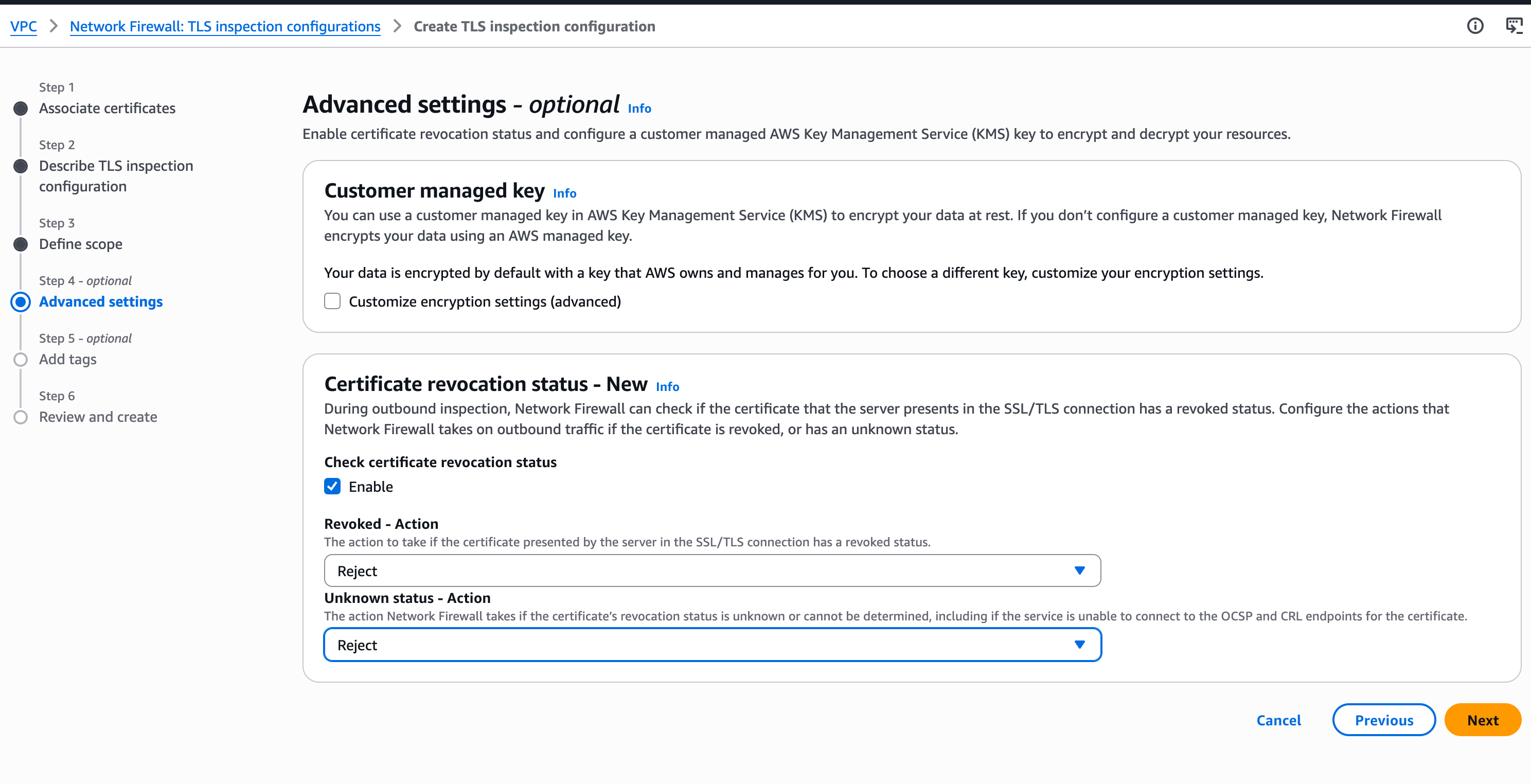Open Network Firewall TLS inspection configurations breadcrumb
Image resolution: width=1531 pixels, height=784 pixels.
click(225, 27)
